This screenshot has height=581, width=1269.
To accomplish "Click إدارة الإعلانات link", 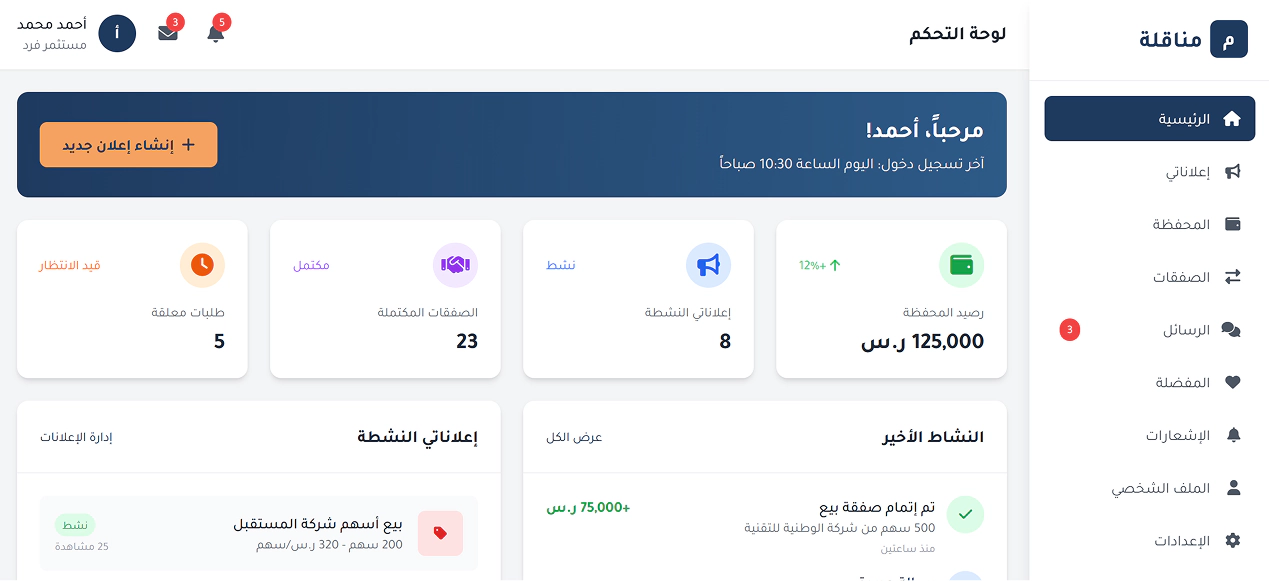I will click(x=76, y=437).
